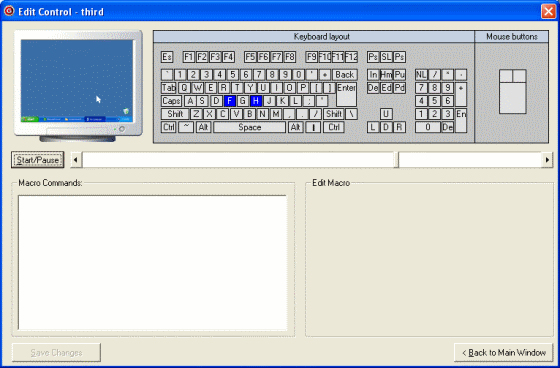Click the left Ctrl key below left Shift
The width and height of the screenshot is (560, 368).
click(x=169, y=128)
